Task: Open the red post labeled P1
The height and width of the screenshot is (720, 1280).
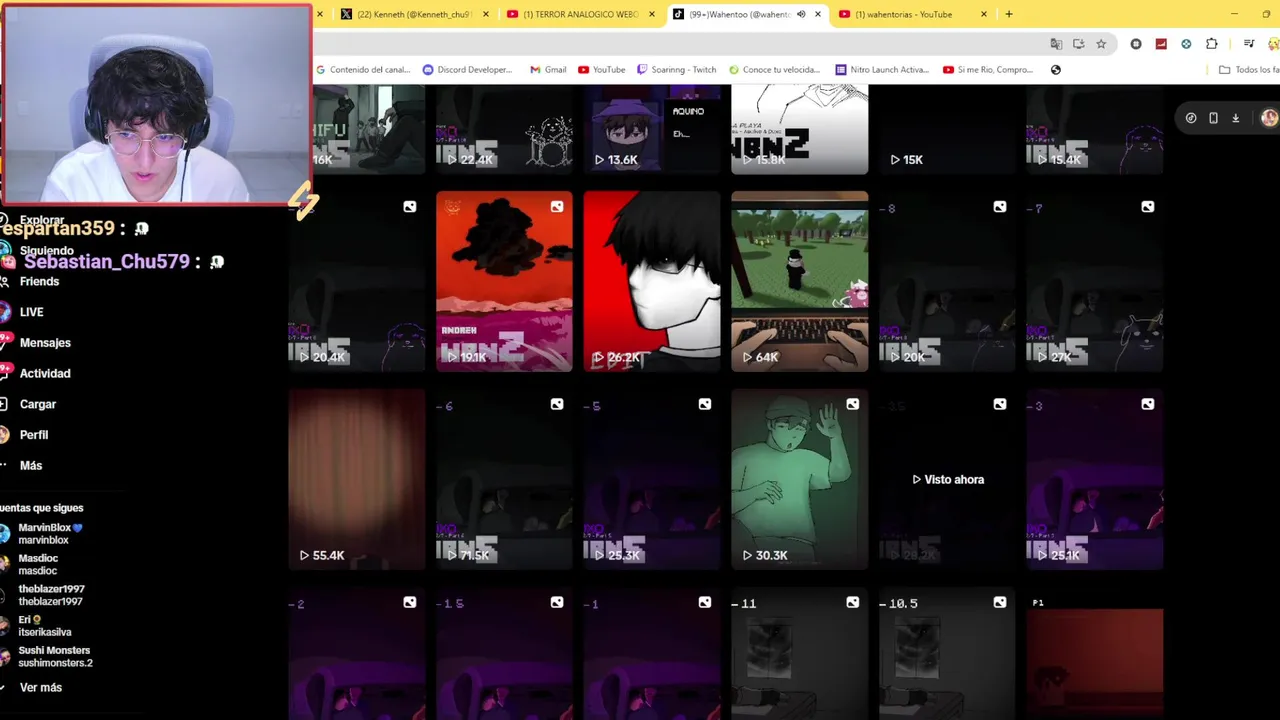Action: (x=1095, y=654)
